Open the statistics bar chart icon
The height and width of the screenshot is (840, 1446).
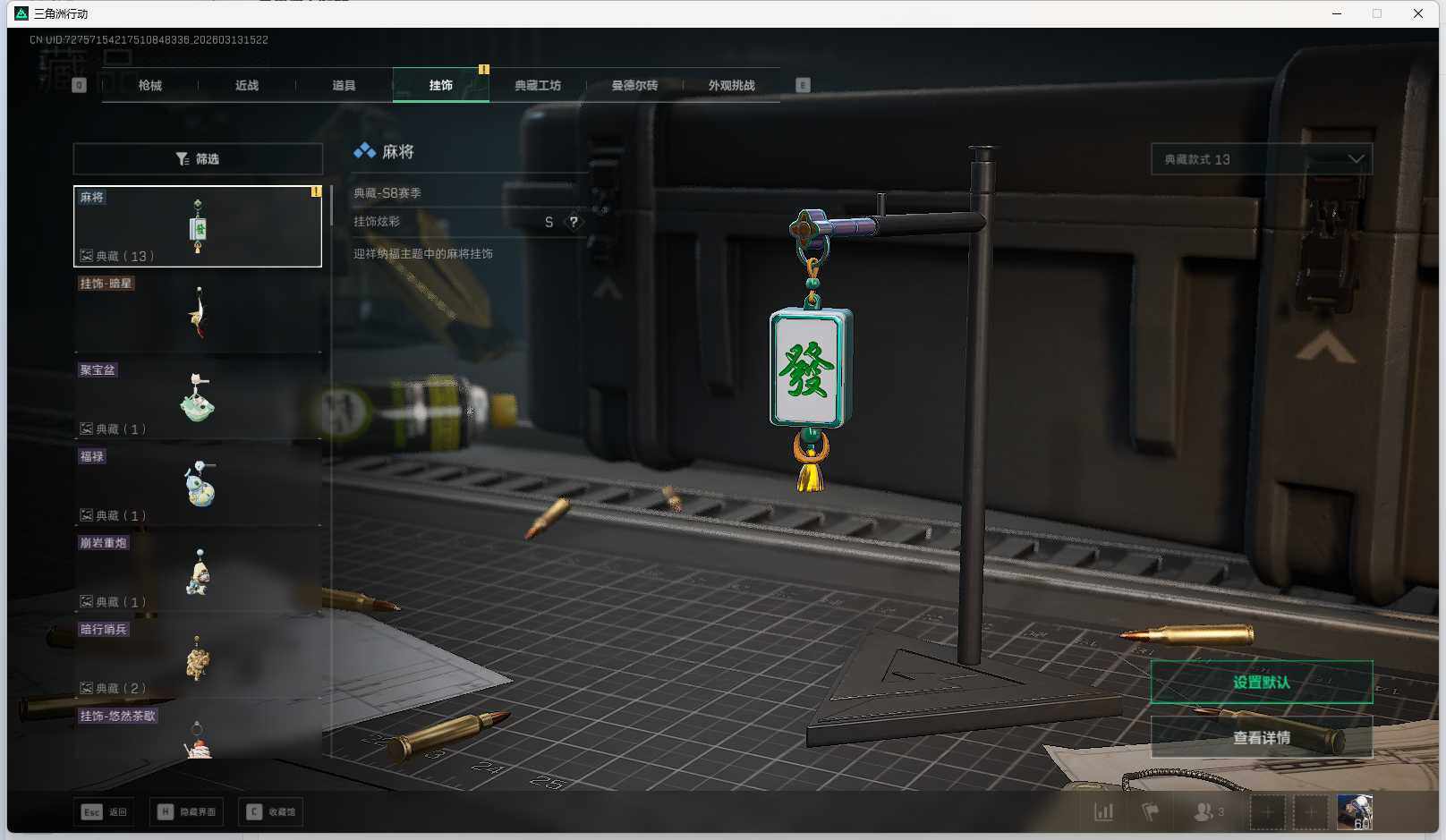[x=1103, y=811]
